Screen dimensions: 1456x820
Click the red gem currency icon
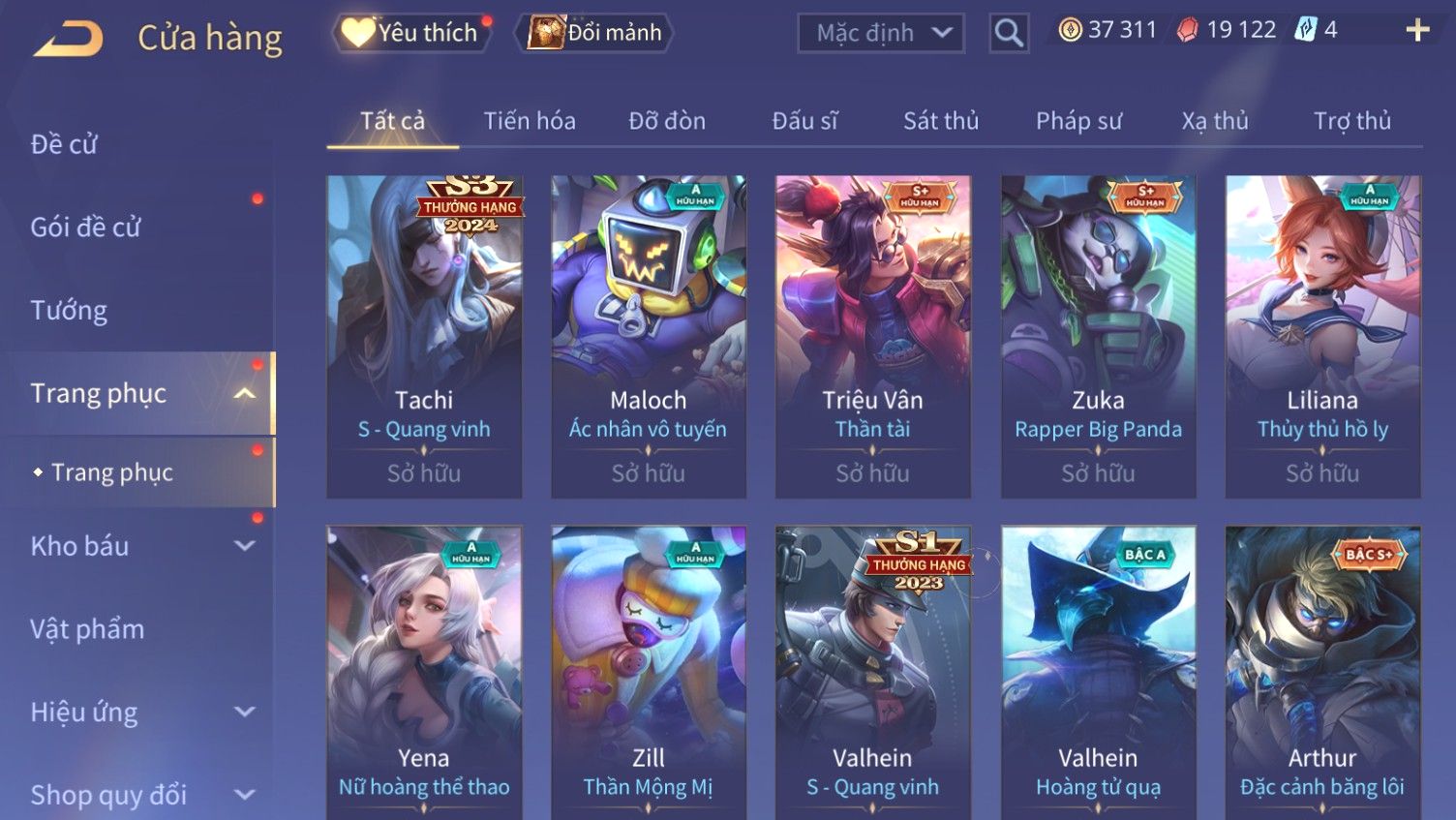click(x=1187, y=30)
